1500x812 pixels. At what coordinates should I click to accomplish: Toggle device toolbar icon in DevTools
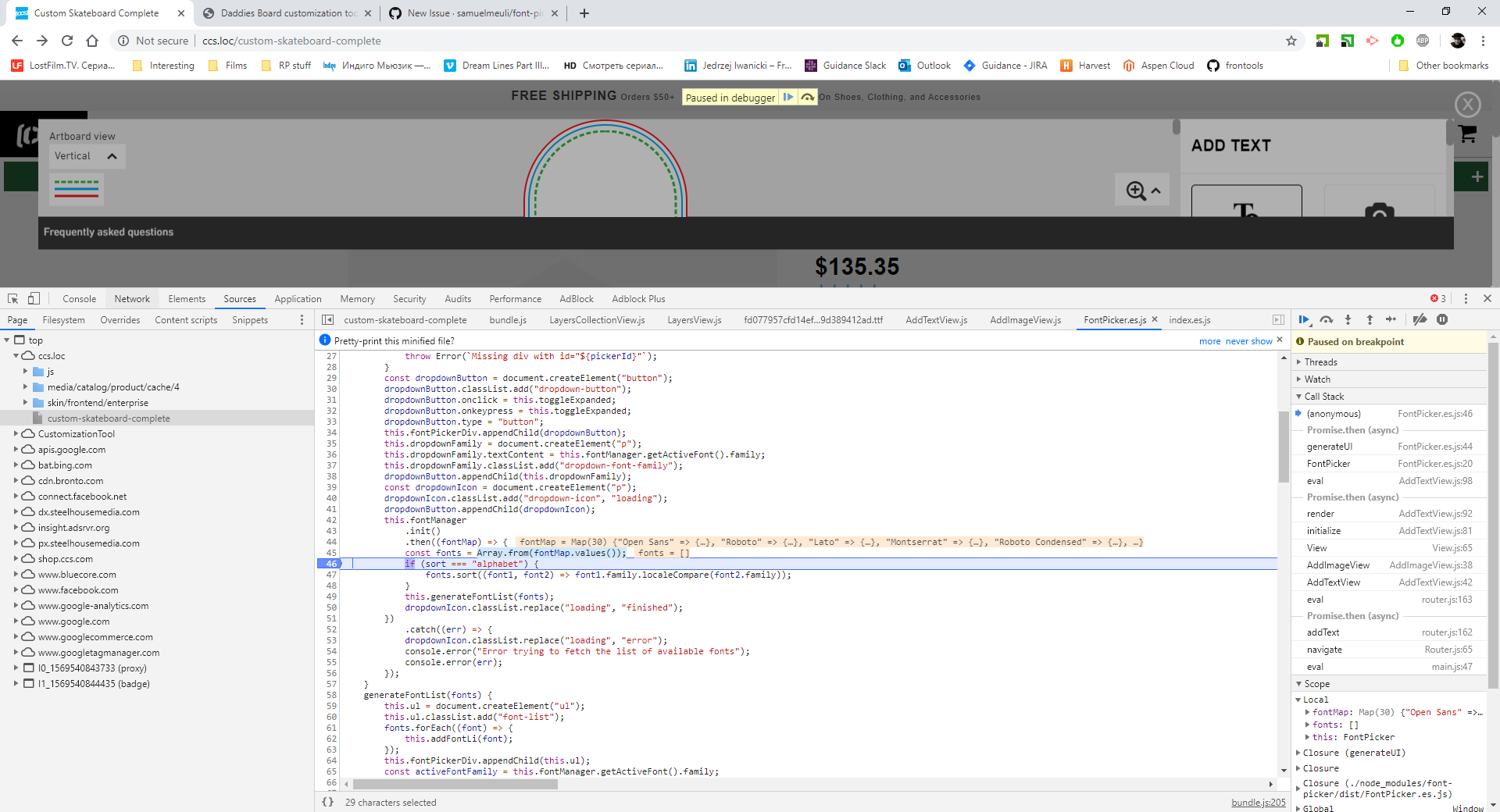pos(34,298)
